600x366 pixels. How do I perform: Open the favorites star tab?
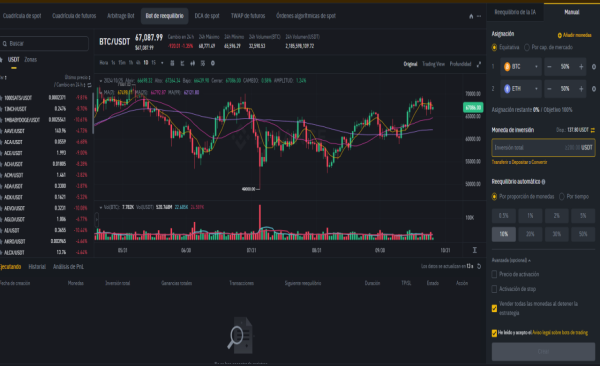1,60
